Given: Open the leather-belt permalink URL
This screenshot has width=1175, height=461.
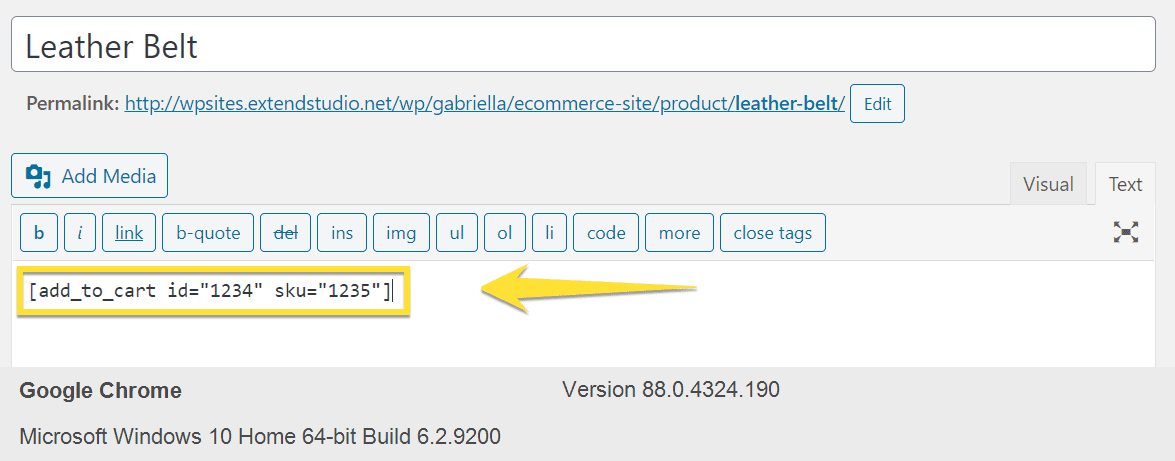Looking at the screenshot, I should click(x=485, y=103).
